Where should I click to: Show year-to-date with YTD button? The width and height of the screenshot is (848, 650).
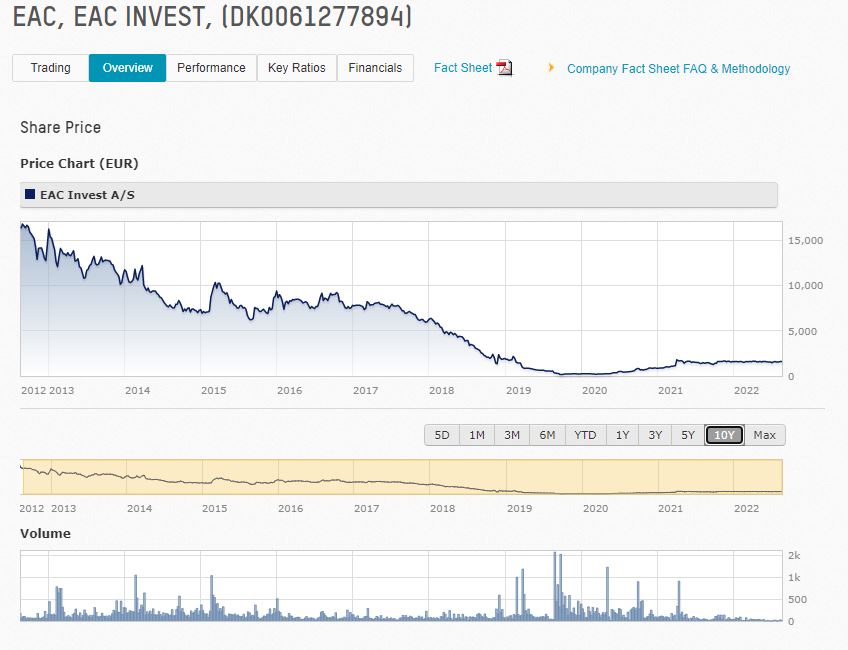click(585, 435)
